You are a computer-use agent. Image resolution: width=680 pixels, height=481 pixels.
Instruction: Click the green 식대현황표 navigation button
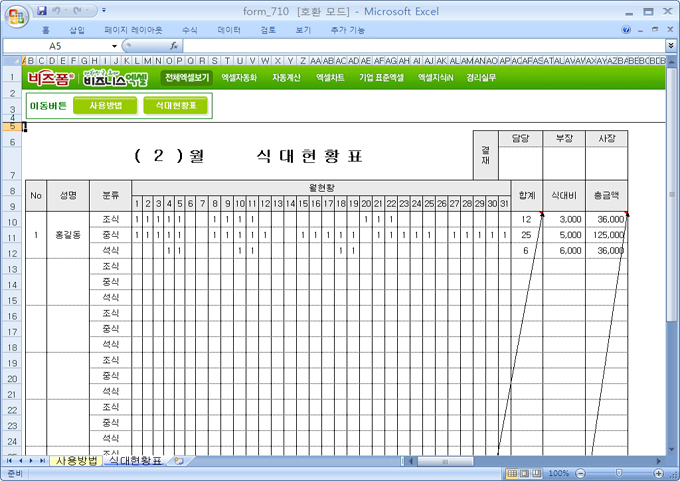[176, 105]
